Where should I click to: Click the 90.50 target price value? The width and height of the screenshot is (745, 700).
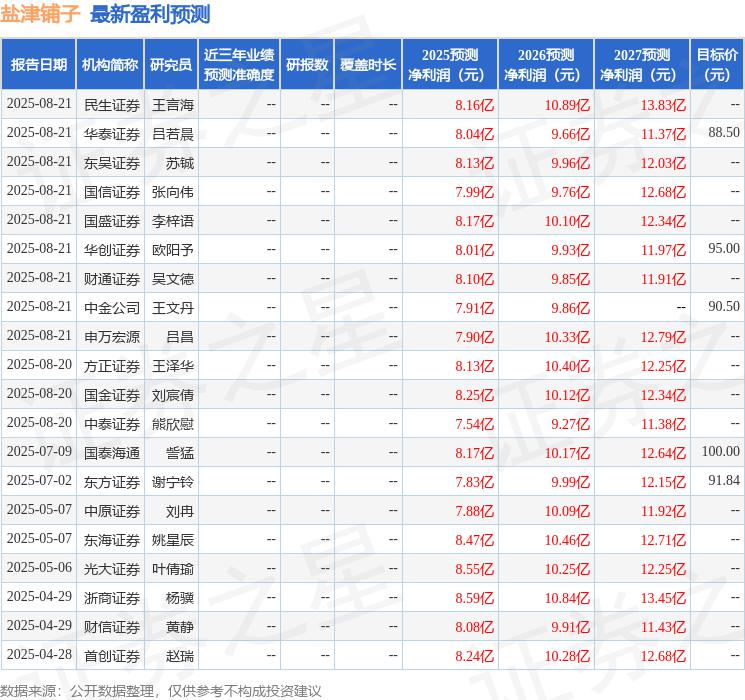click(724, 307)
